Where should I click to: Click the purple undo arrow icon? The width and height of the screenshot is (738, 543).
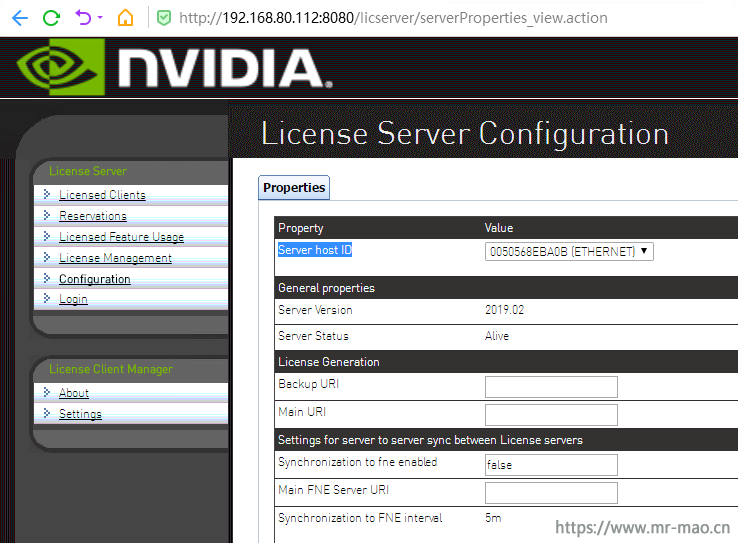pyautogui.click(x=83, y=18)
